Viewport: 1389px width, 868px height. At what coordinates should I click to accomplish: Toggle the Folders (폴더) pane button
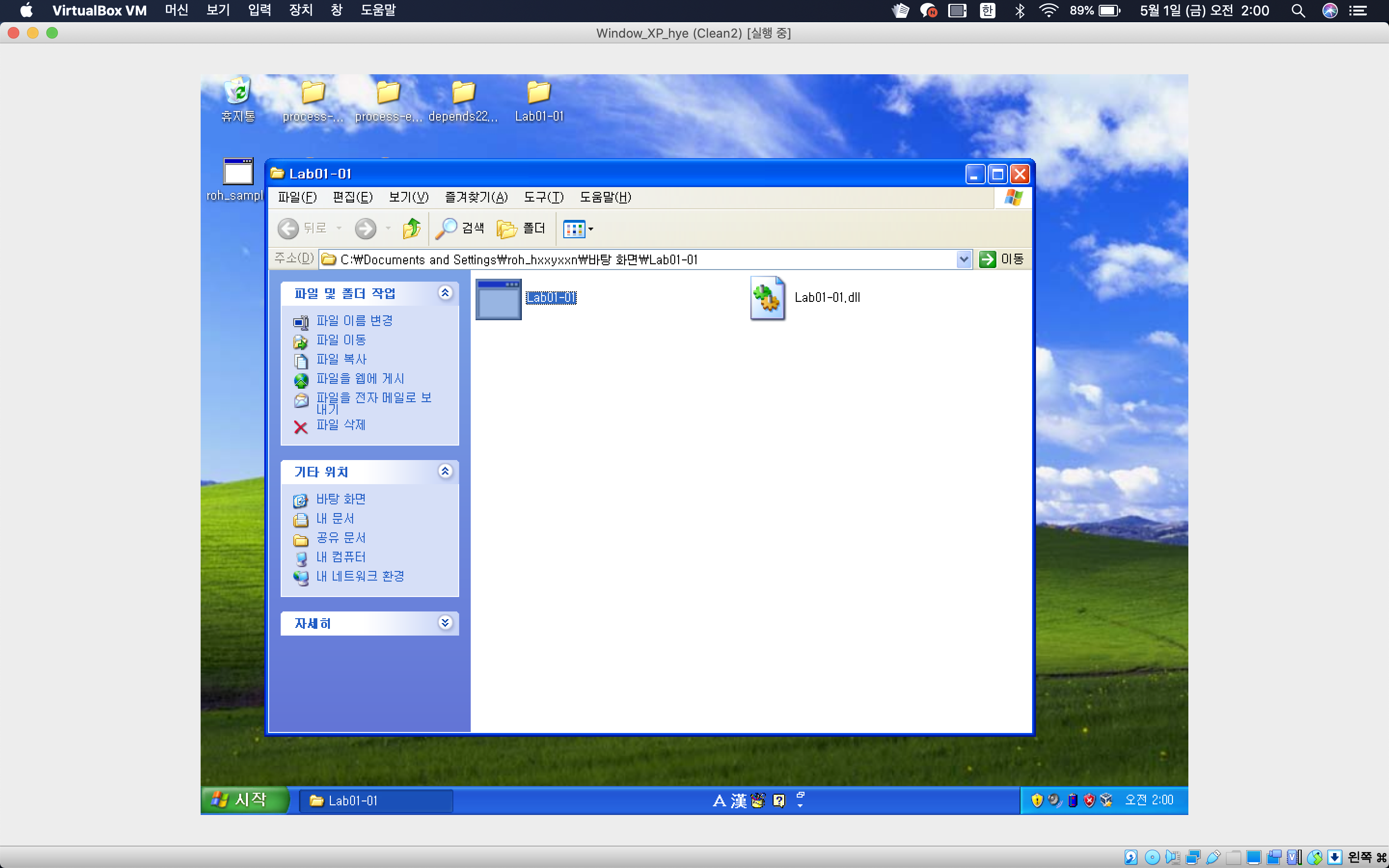click(x=520, y=229)
